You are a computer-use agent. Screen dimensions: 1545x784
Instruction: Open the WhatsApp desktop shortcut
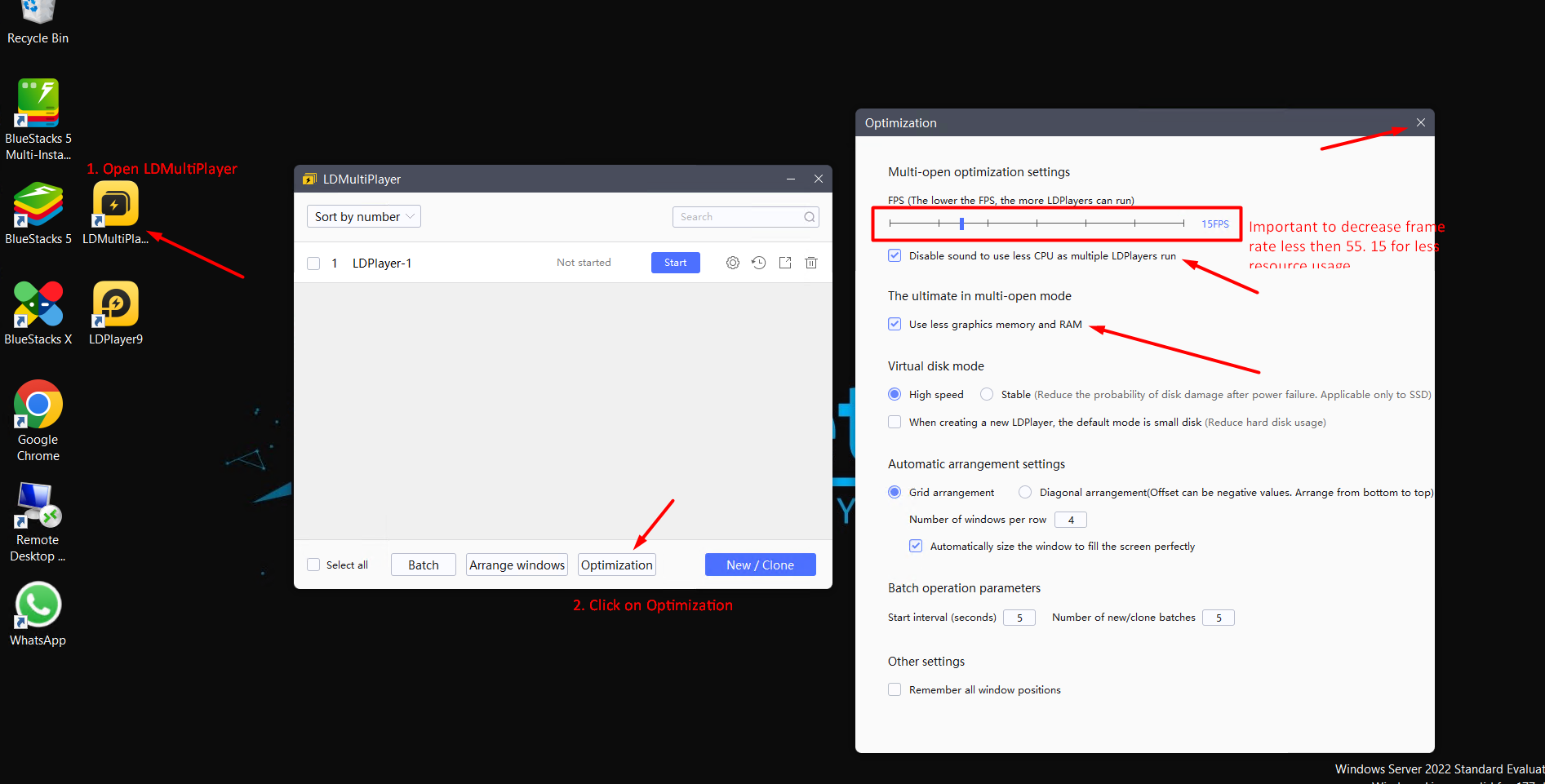pyautogui.click(x=38, y=614)
